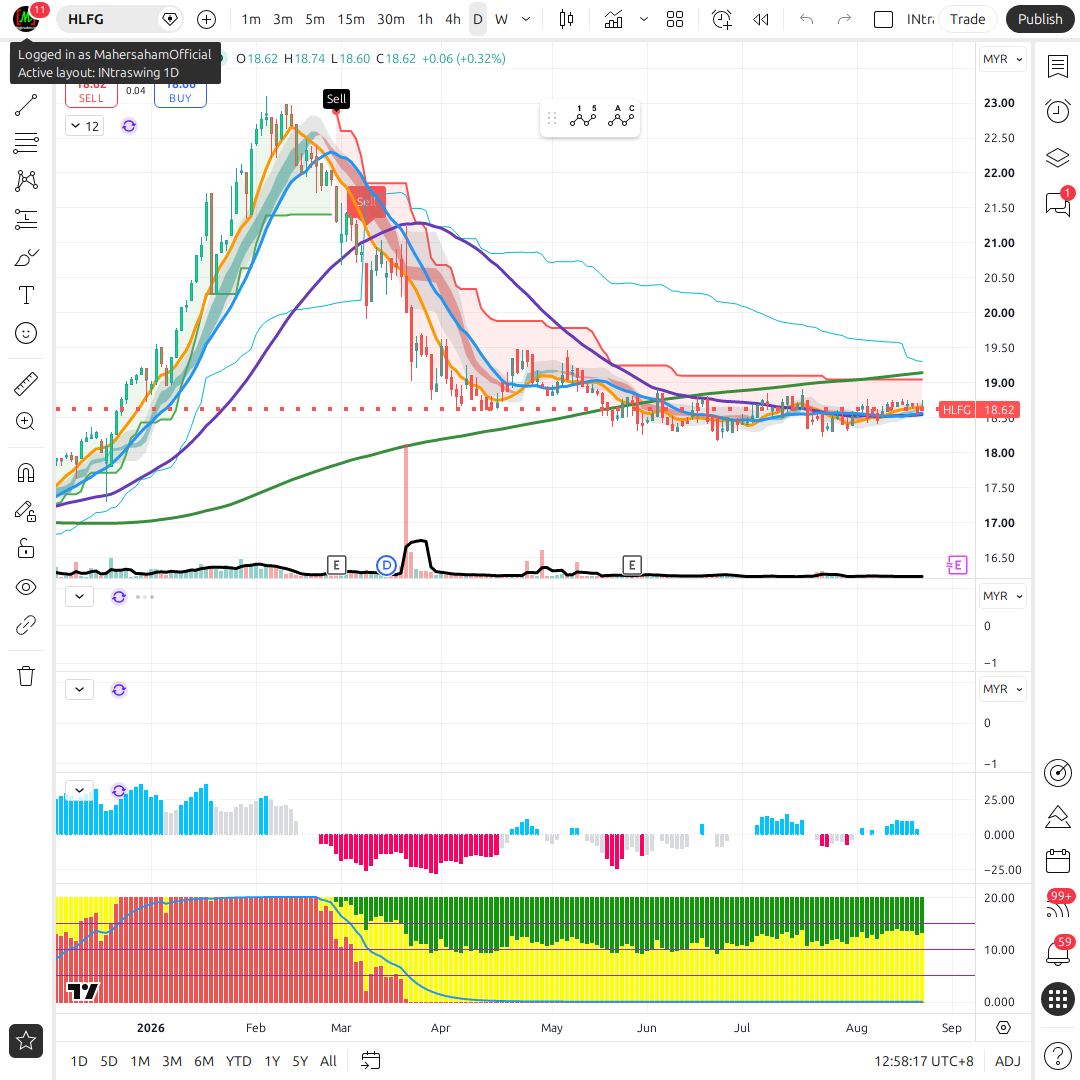
Task: Set range to YTD
Action: tap(238, 1061)
